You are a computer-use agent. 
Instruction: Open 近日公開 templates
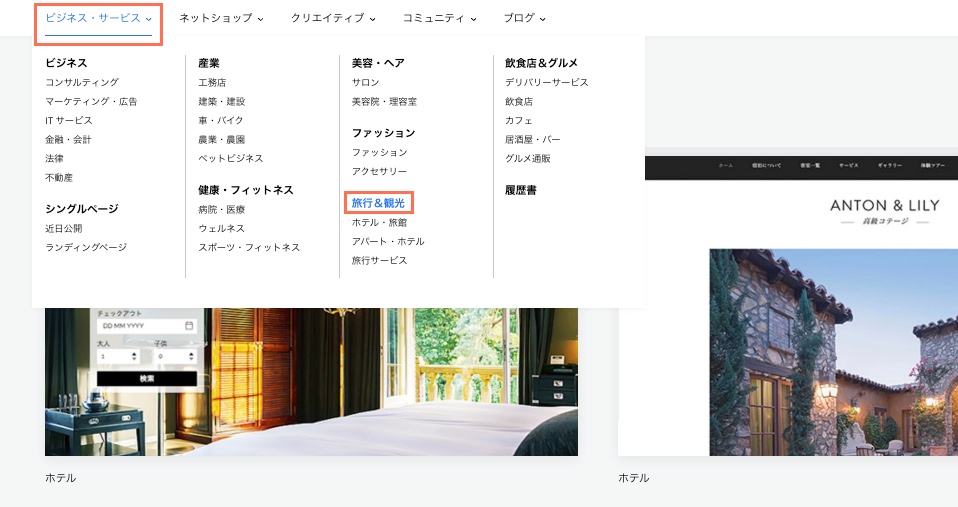coord(64,228)
